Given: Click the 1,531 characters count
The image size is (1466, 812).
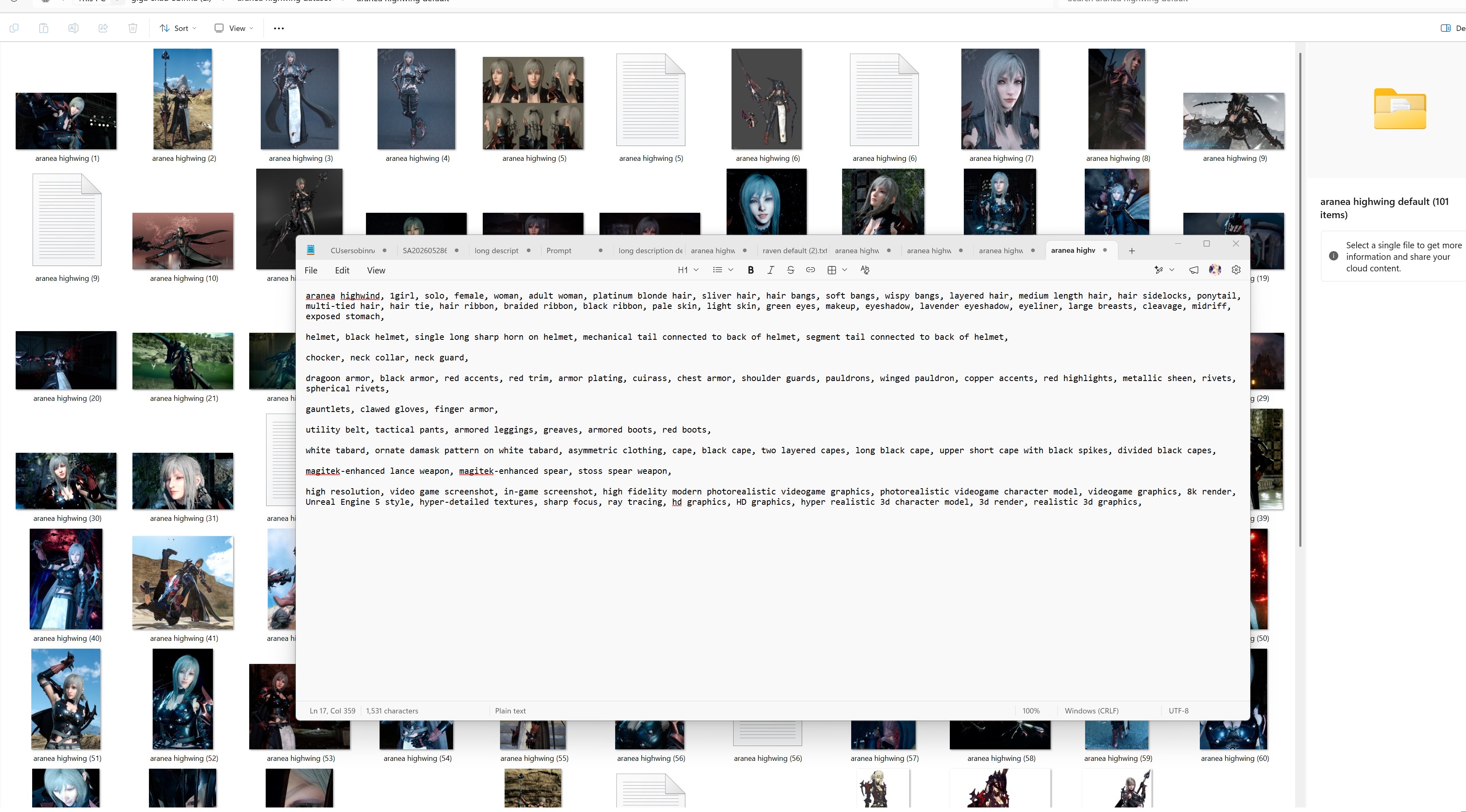Looking at the screenshot, I should click(x=392, y=711).
